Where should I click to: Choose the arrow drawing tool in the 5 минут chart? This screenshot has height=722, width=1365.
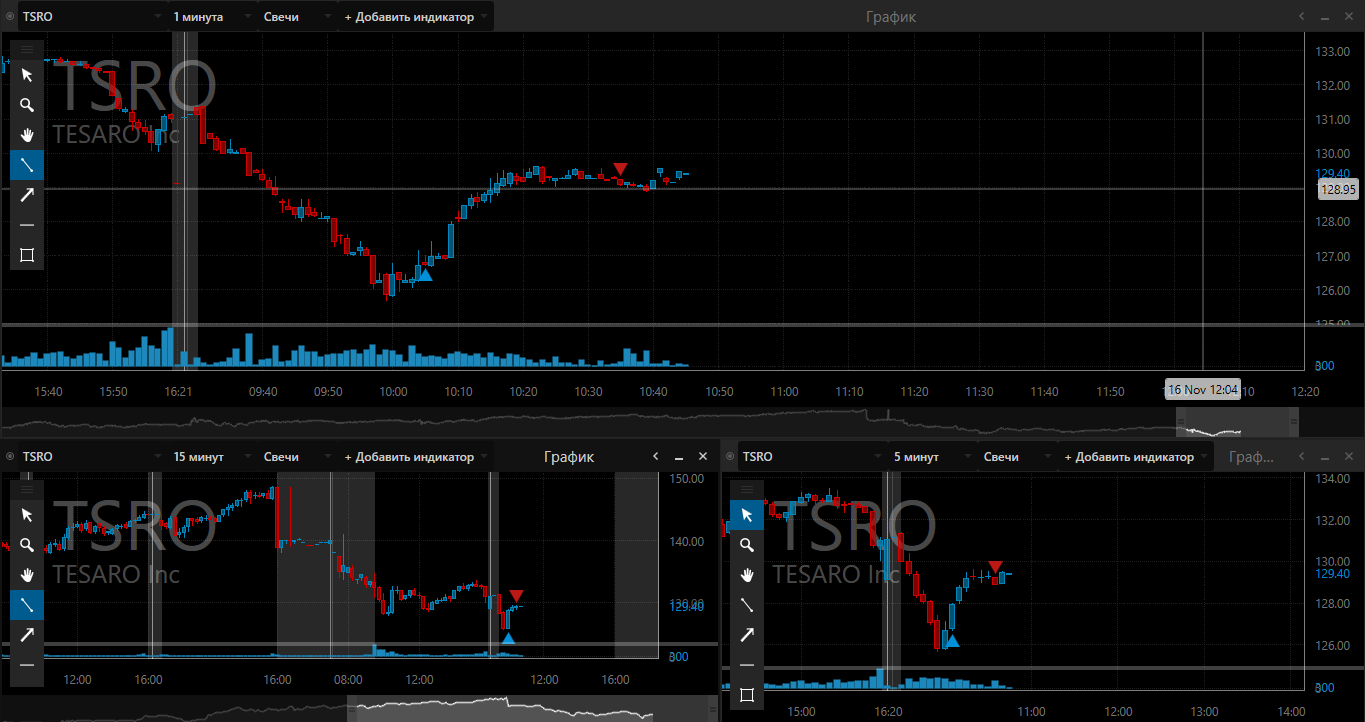(747, 635)
